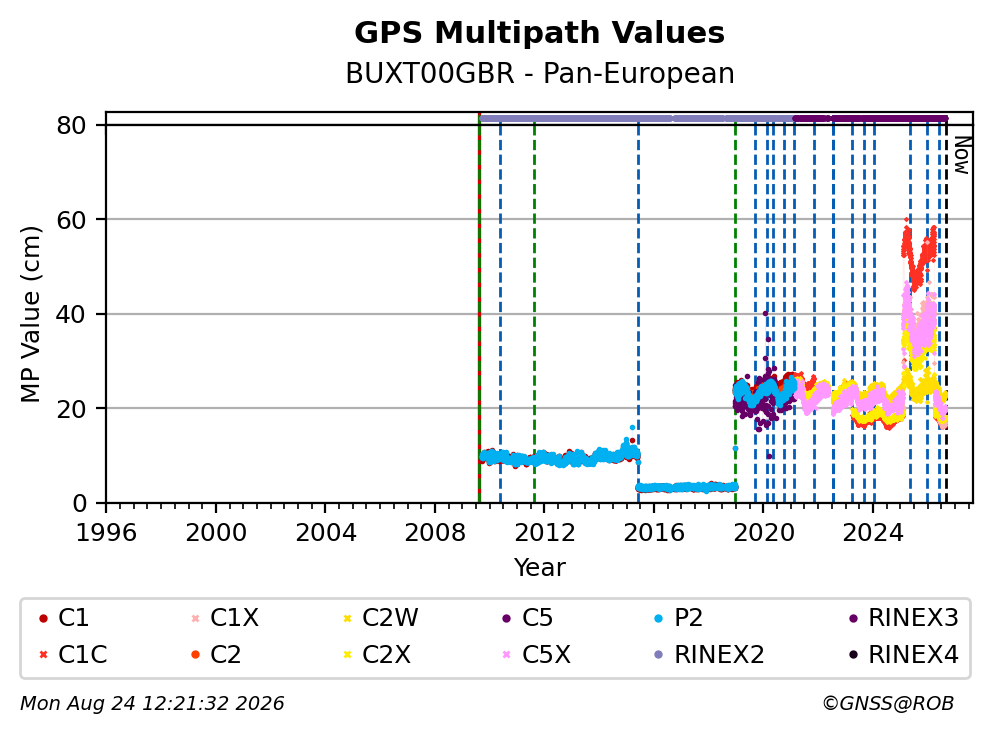Click the red C1C data peak near 60 cm
This screenshot has width=992, height=734.
pyautogui.click(x=907, y=221)
